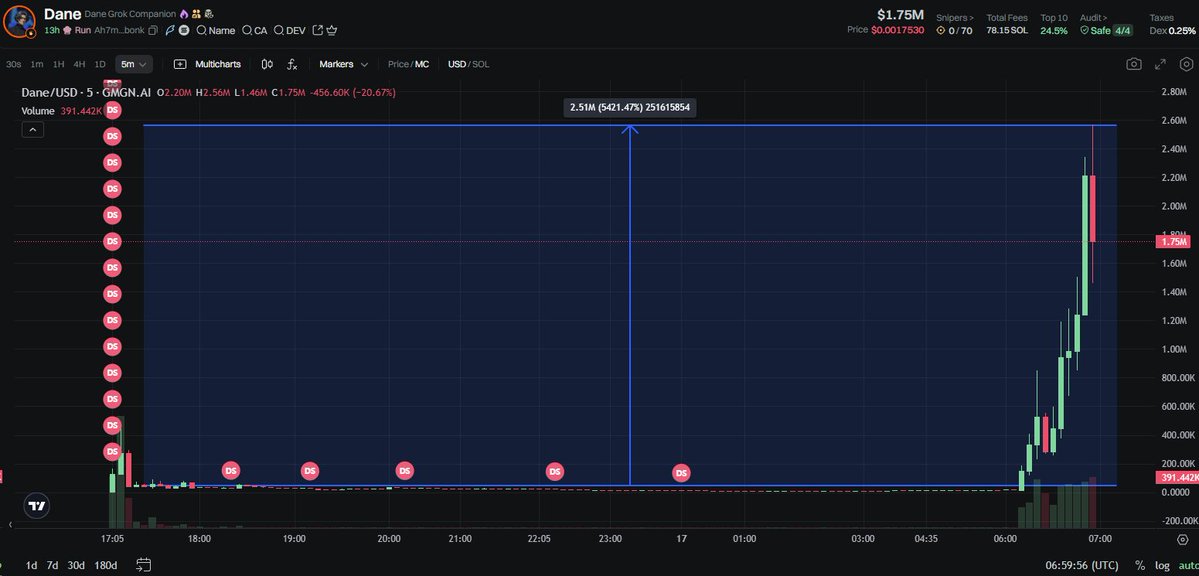Screen dimensions: 1199x576
Task: Open the indicators fx menu
Action: 292,64
